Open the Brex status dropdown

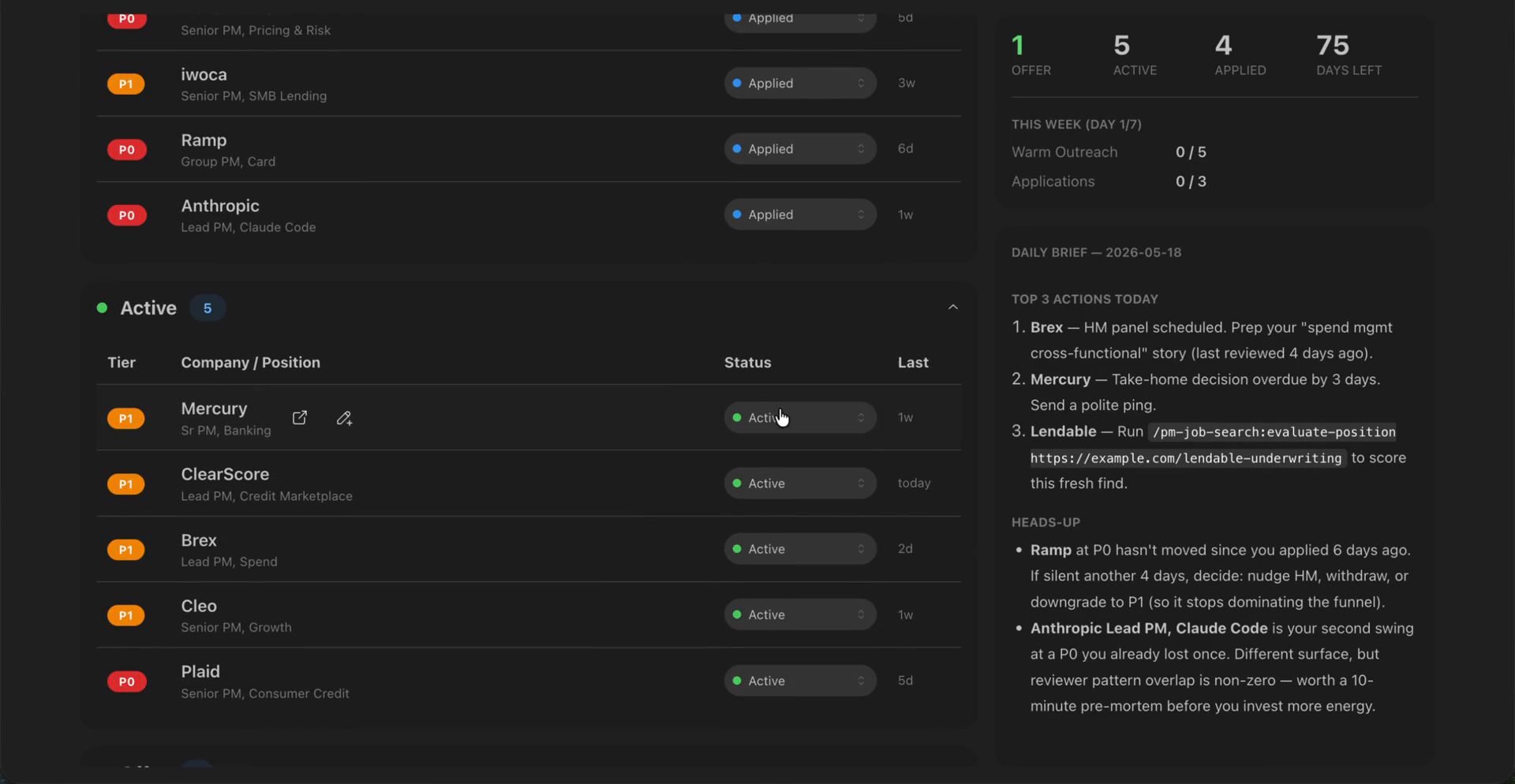[x=800, y=549]
